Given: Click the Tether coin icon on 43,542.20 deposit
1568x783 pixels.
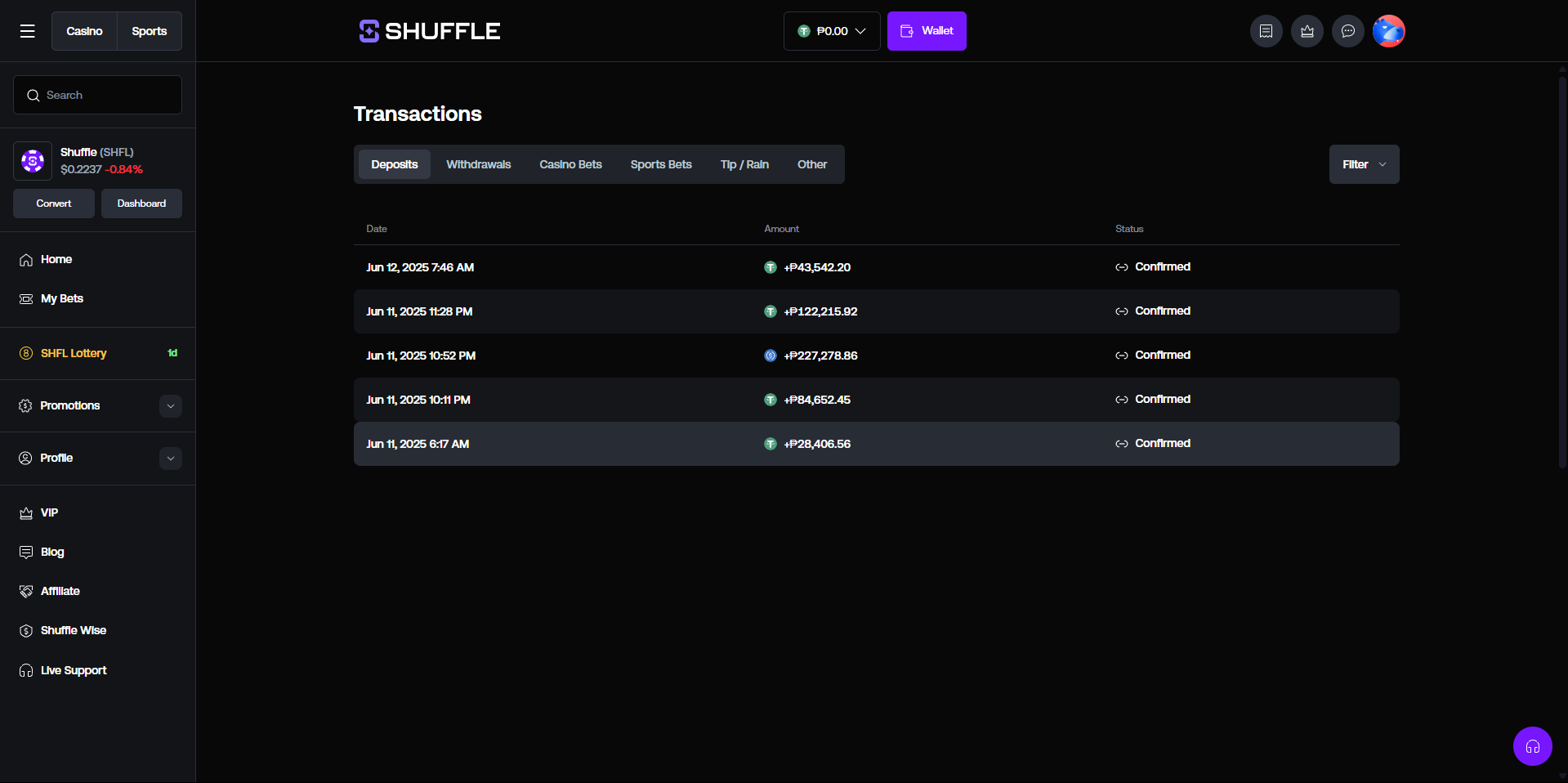Looking at the screenshot, I should 770,267.
